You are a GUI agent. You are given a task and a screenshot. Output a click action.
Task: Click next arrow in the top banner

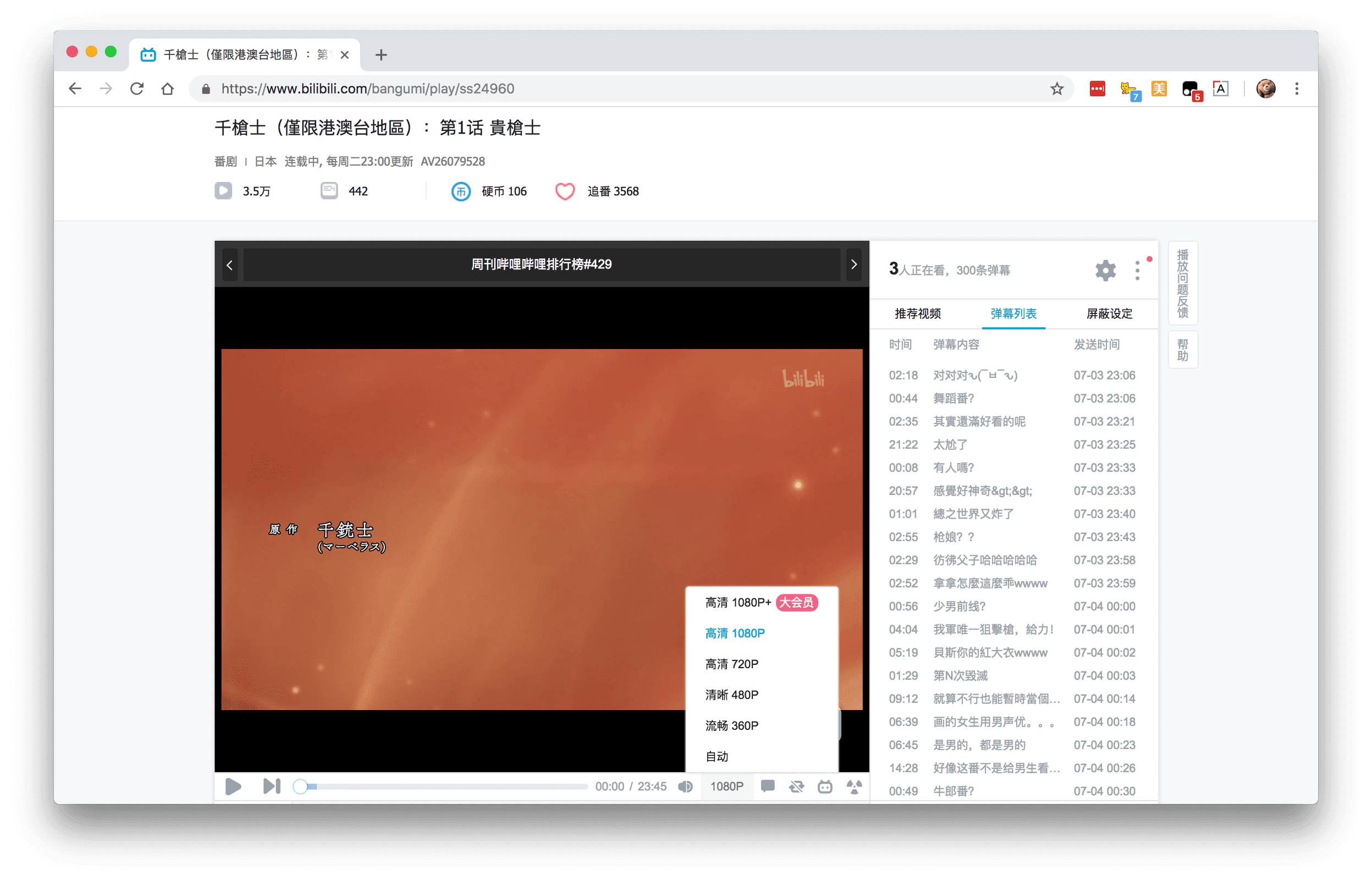853,265
